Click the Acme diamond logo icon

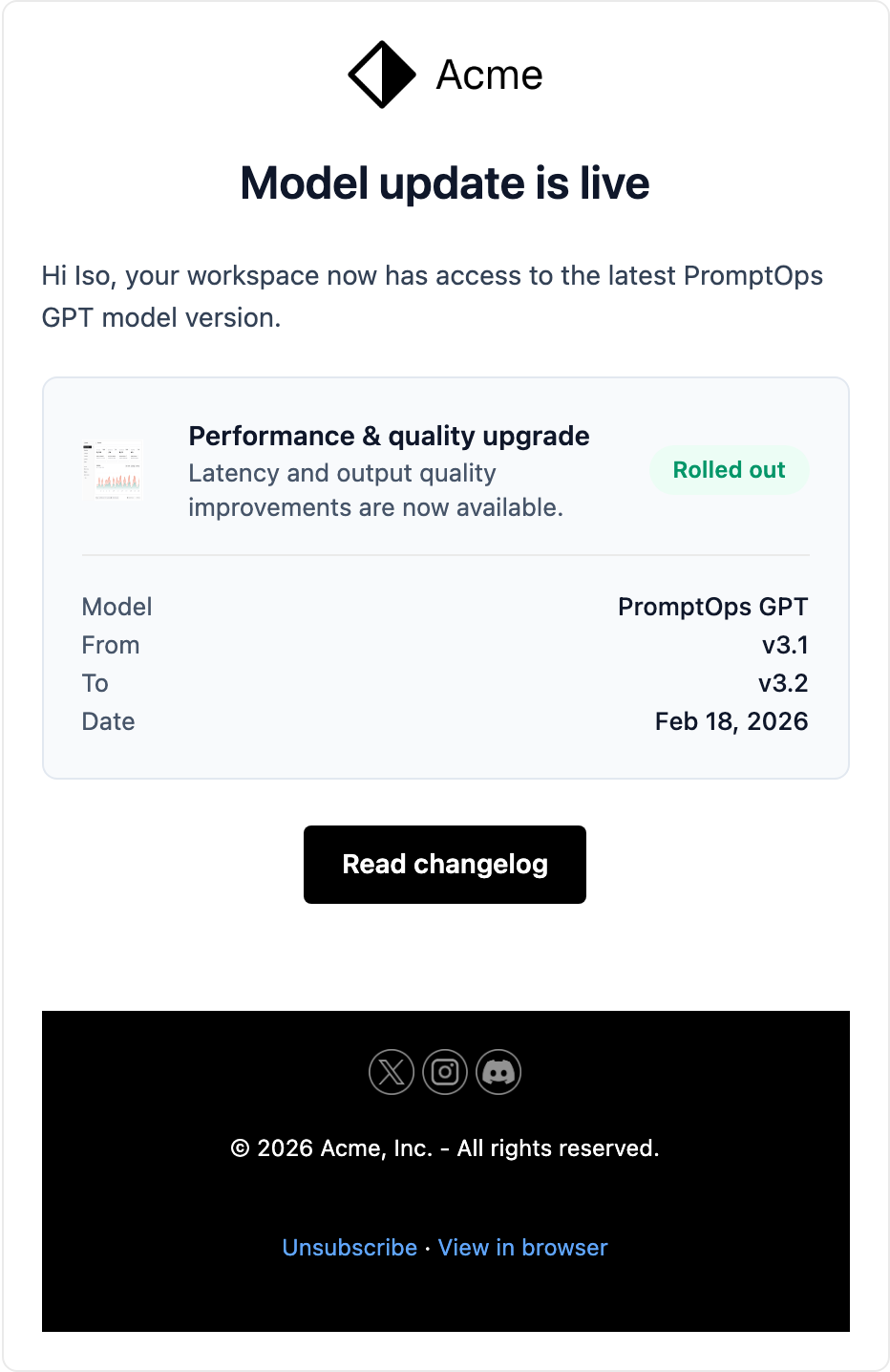pos(382,75)
